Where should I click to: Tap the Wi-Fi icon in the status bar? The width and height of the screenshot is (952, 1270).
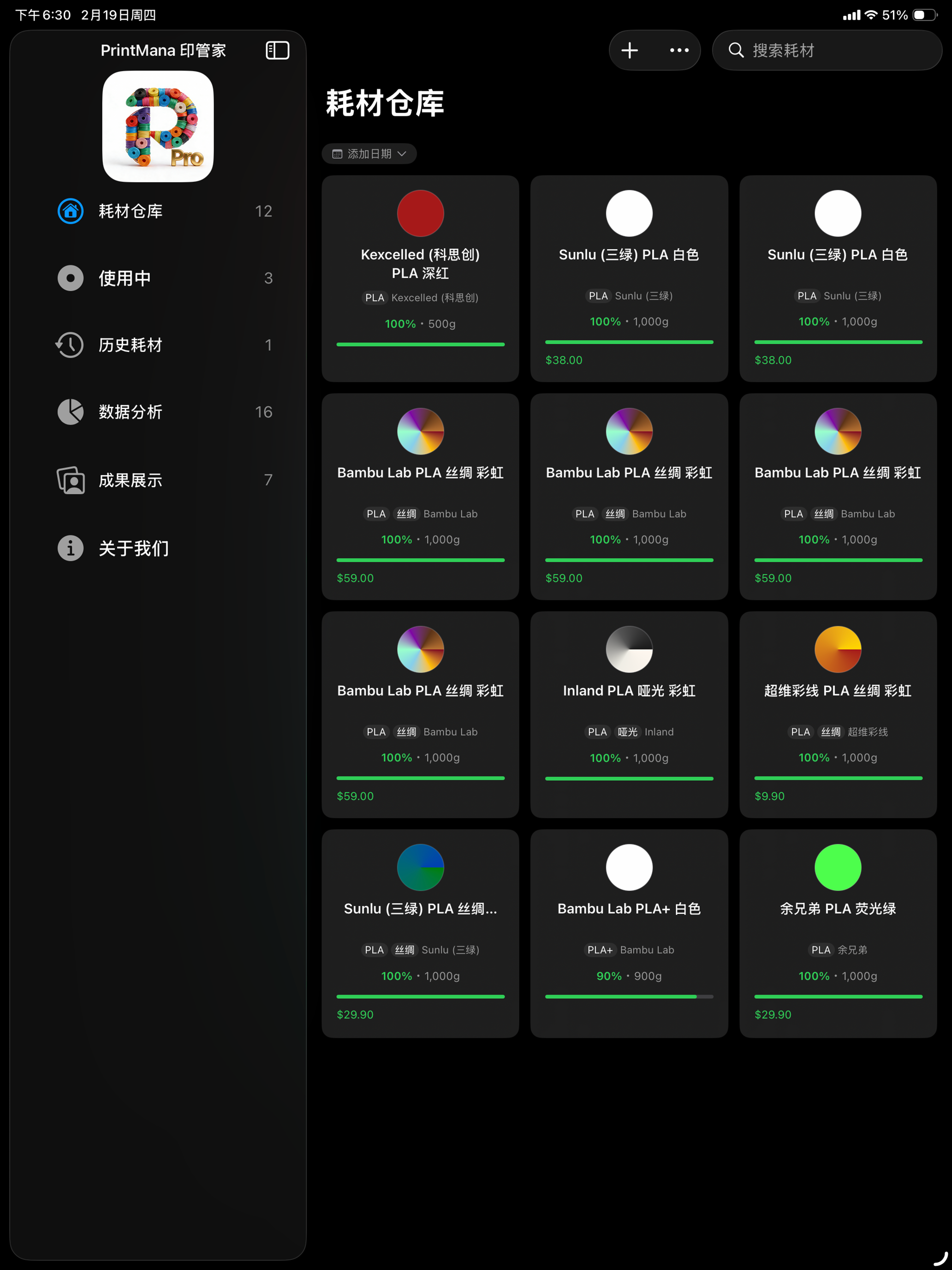click(871, 15)
